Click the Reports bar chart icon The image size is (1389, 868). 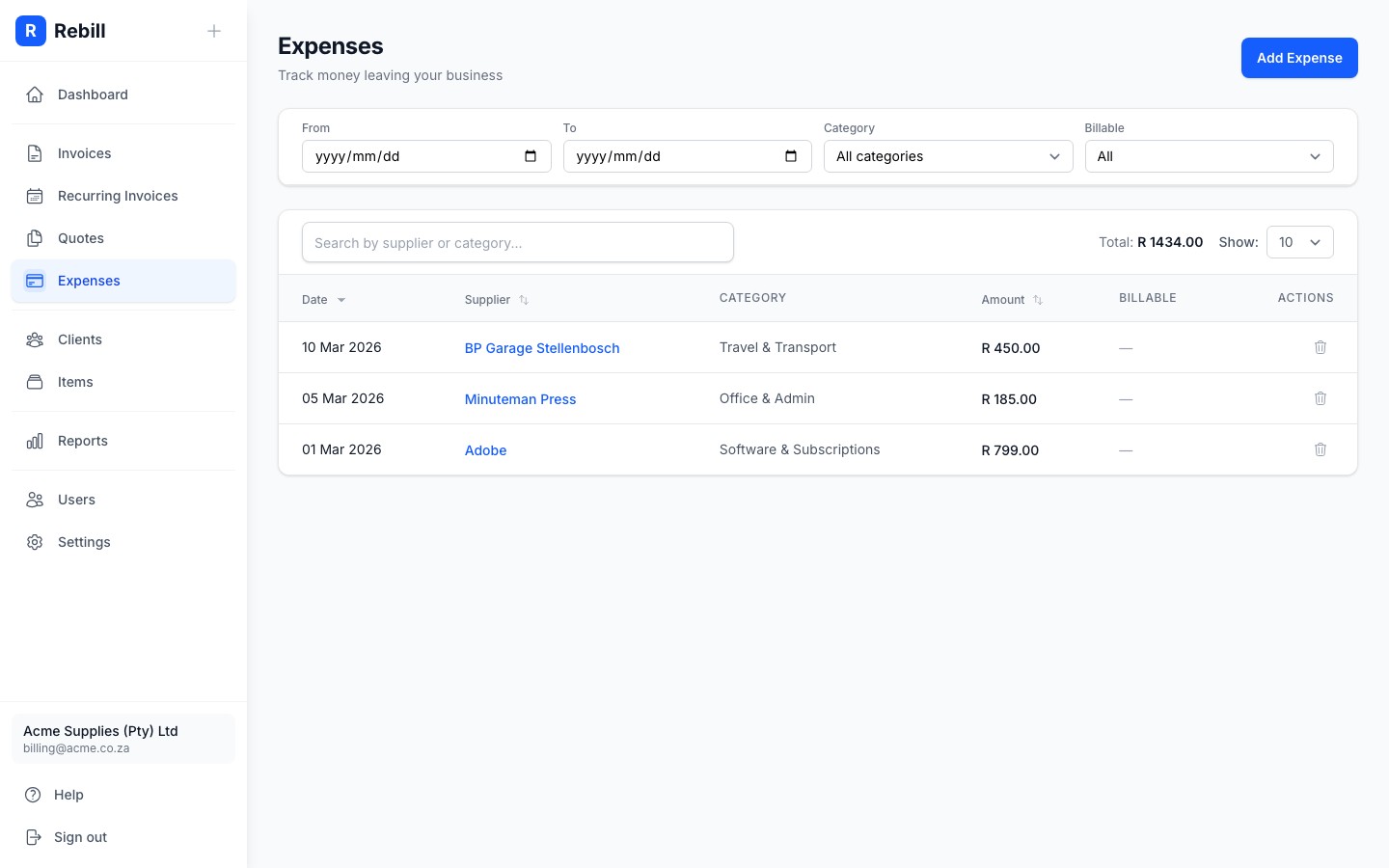[35, 441]
